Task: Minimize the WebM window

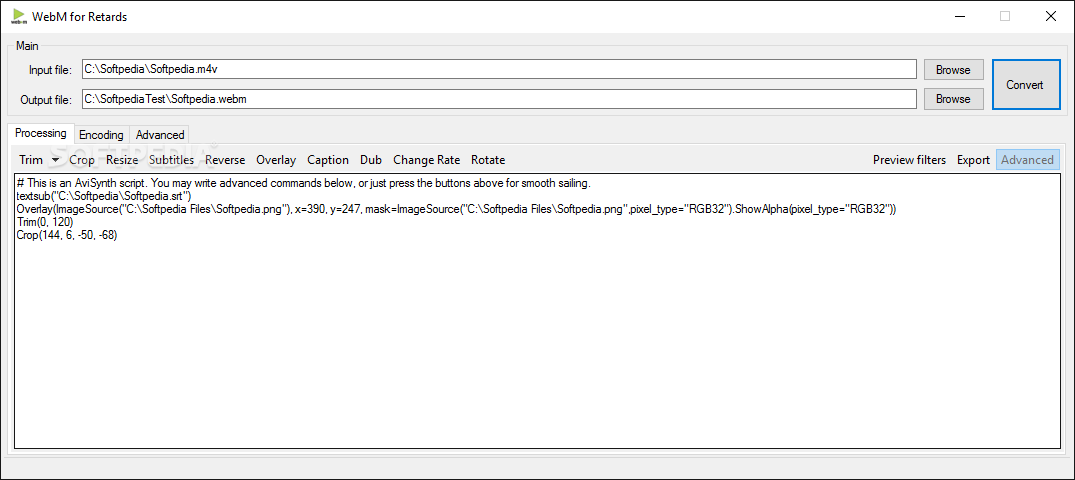Action: tap(958, 16)
